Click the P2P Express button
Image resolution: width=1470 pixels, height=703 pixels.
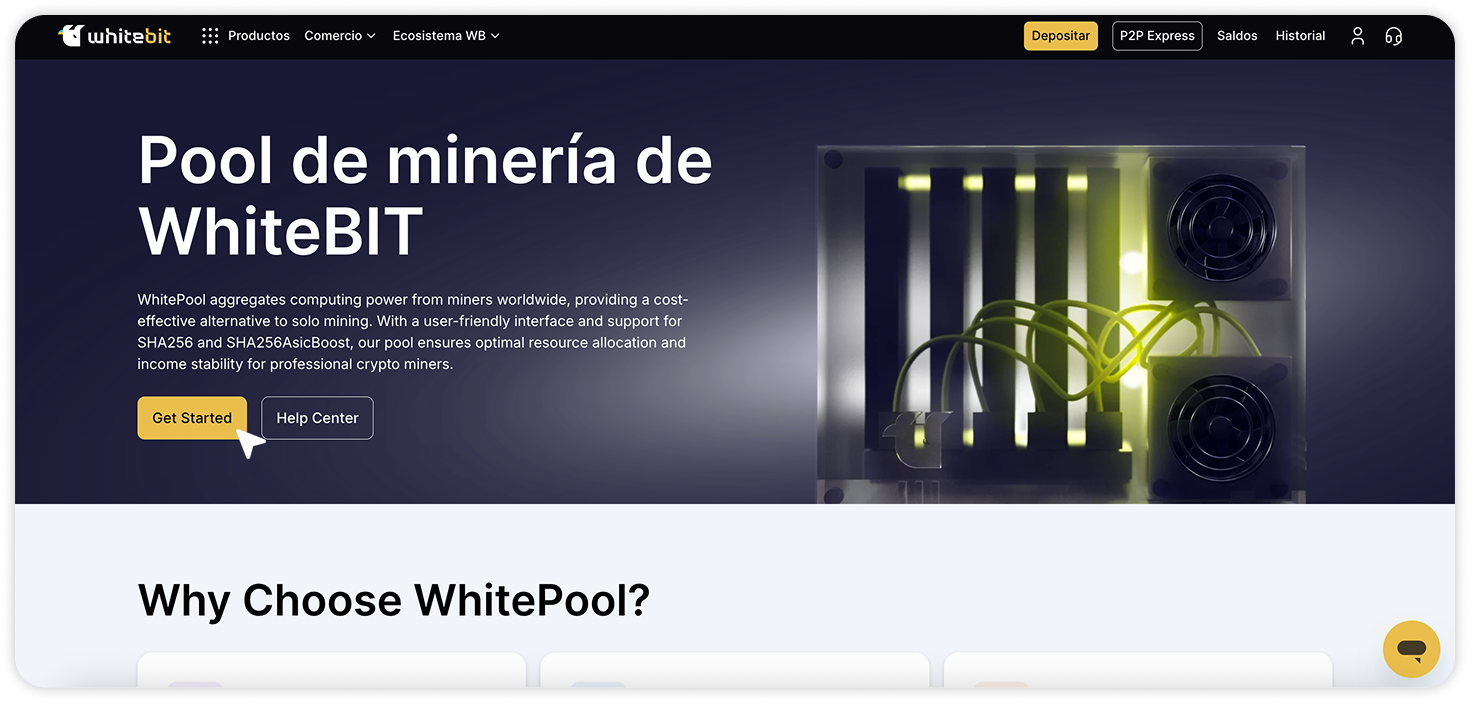pyautogui.click(x=1157, y=36)
